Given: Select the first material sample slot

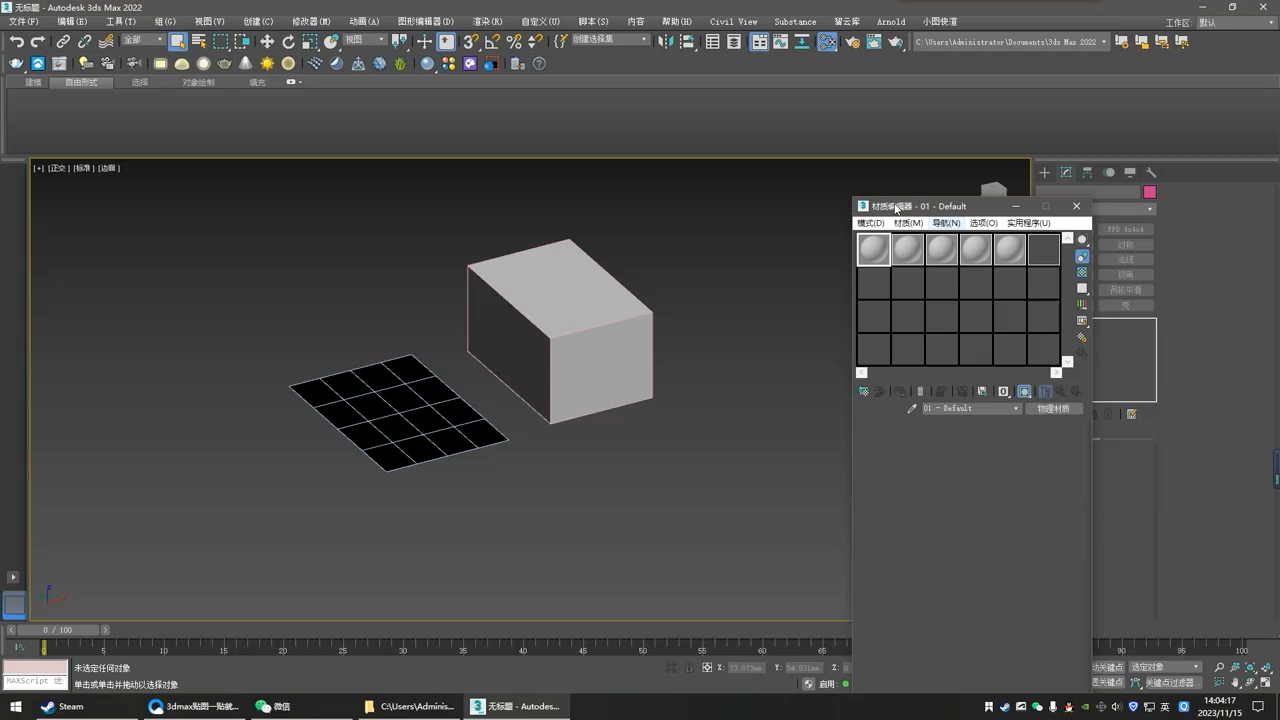Looking at the screenshot, I should [x=874, y=249].
